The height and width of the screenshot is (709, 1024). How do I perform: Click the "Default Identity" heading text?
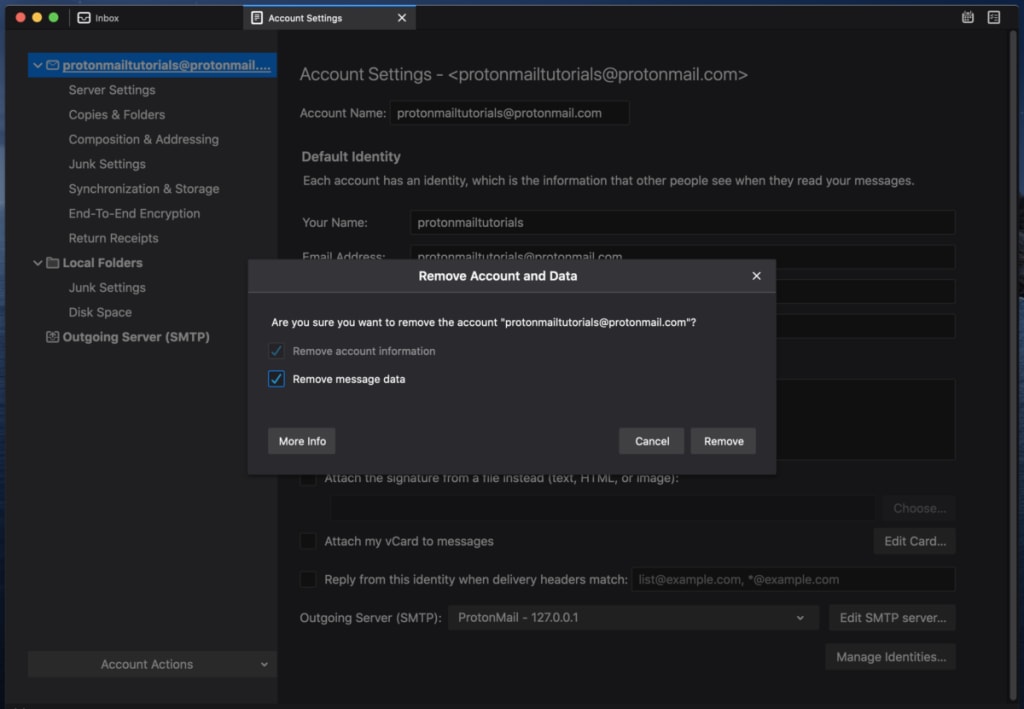click(x=351, y=157)
